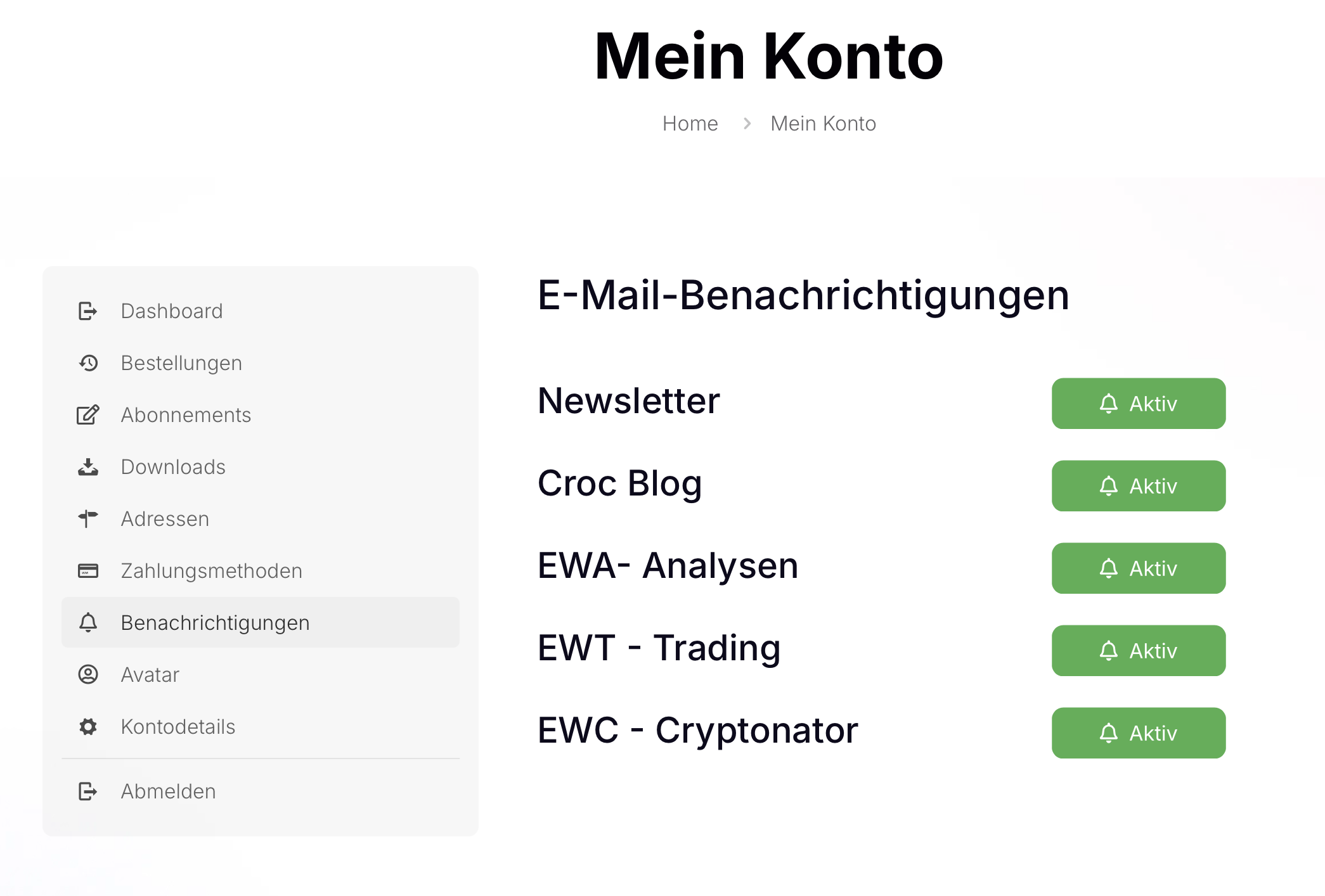Click the Avatar user circle icon
This screenshot has width=1325, height=896.
tap(87, 674)
